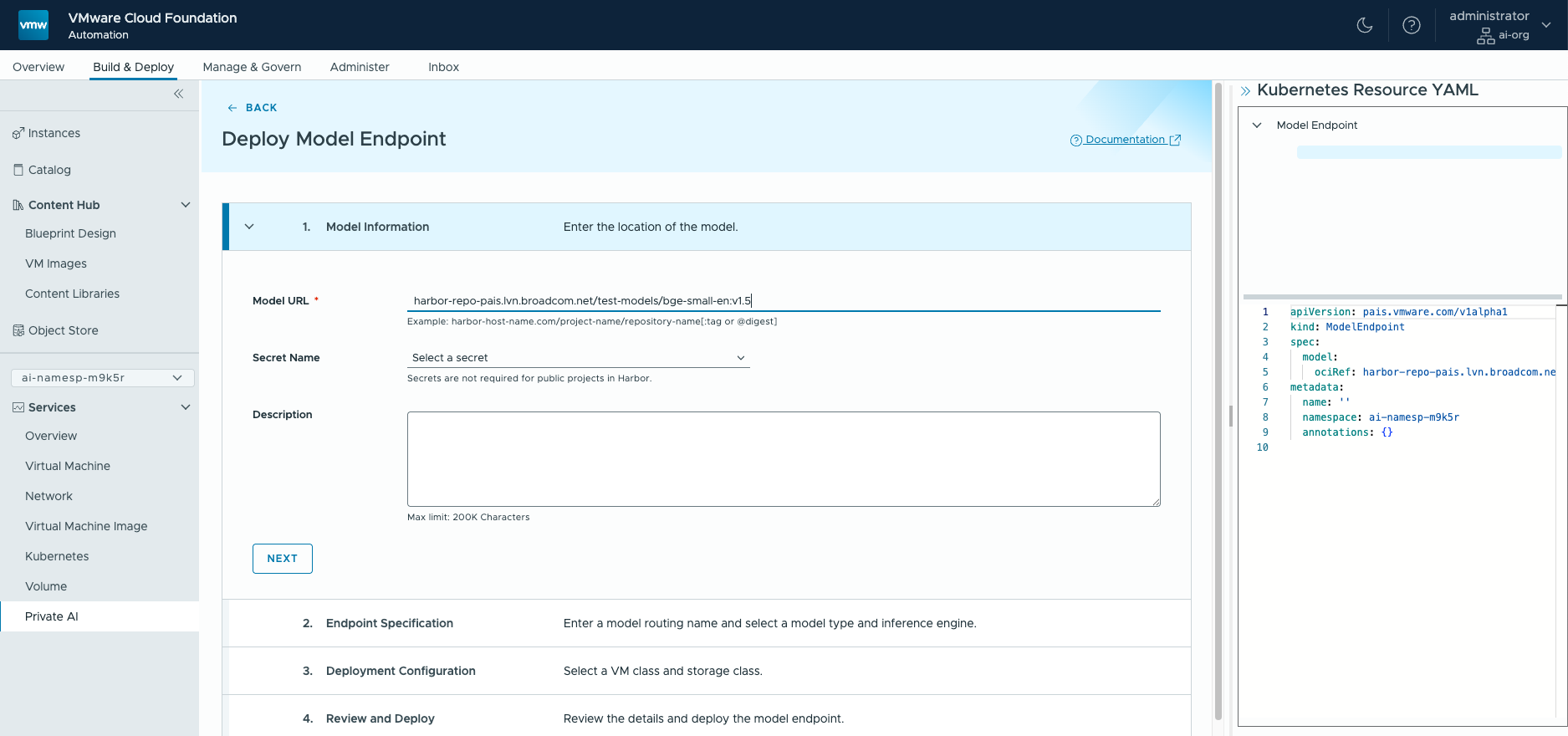Click the ai-org organization icon
Image resolution: width=1568 pixels, height=736 pixels.
[1486, 36]
